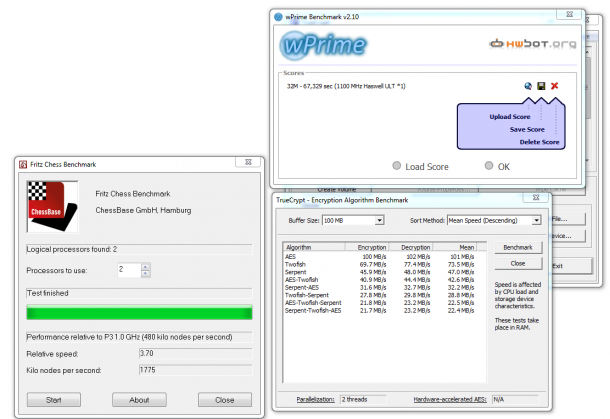Screen dimensions: 610x419
Task: Click the 2 threads parallelization field
Action: [x=363, y=400]
